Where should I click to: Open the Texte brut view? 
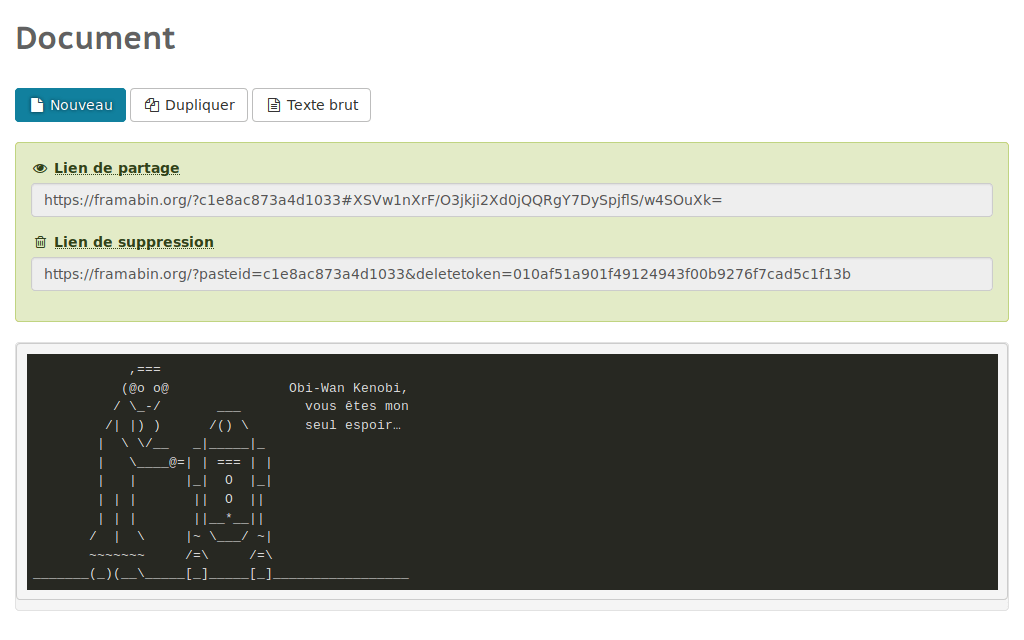pos(311,105)
